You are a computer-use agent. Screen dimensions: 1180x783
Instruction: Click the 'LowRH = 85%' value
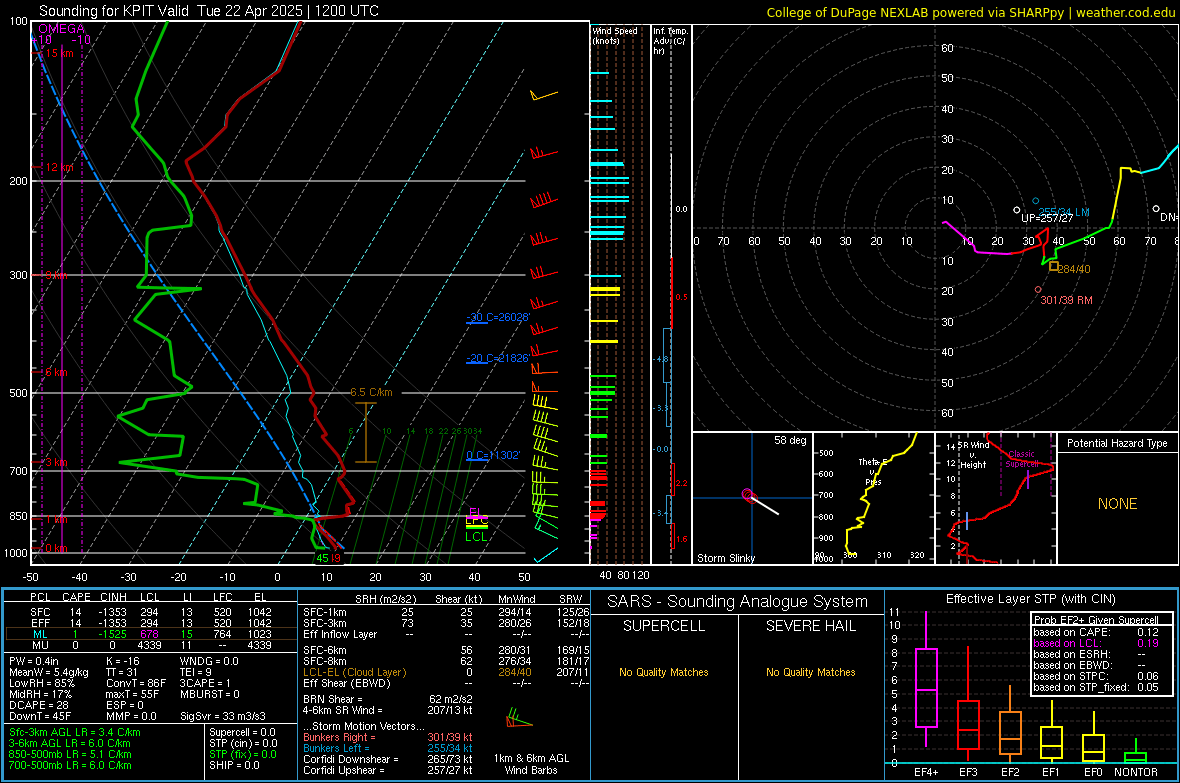tap(41, 684)
